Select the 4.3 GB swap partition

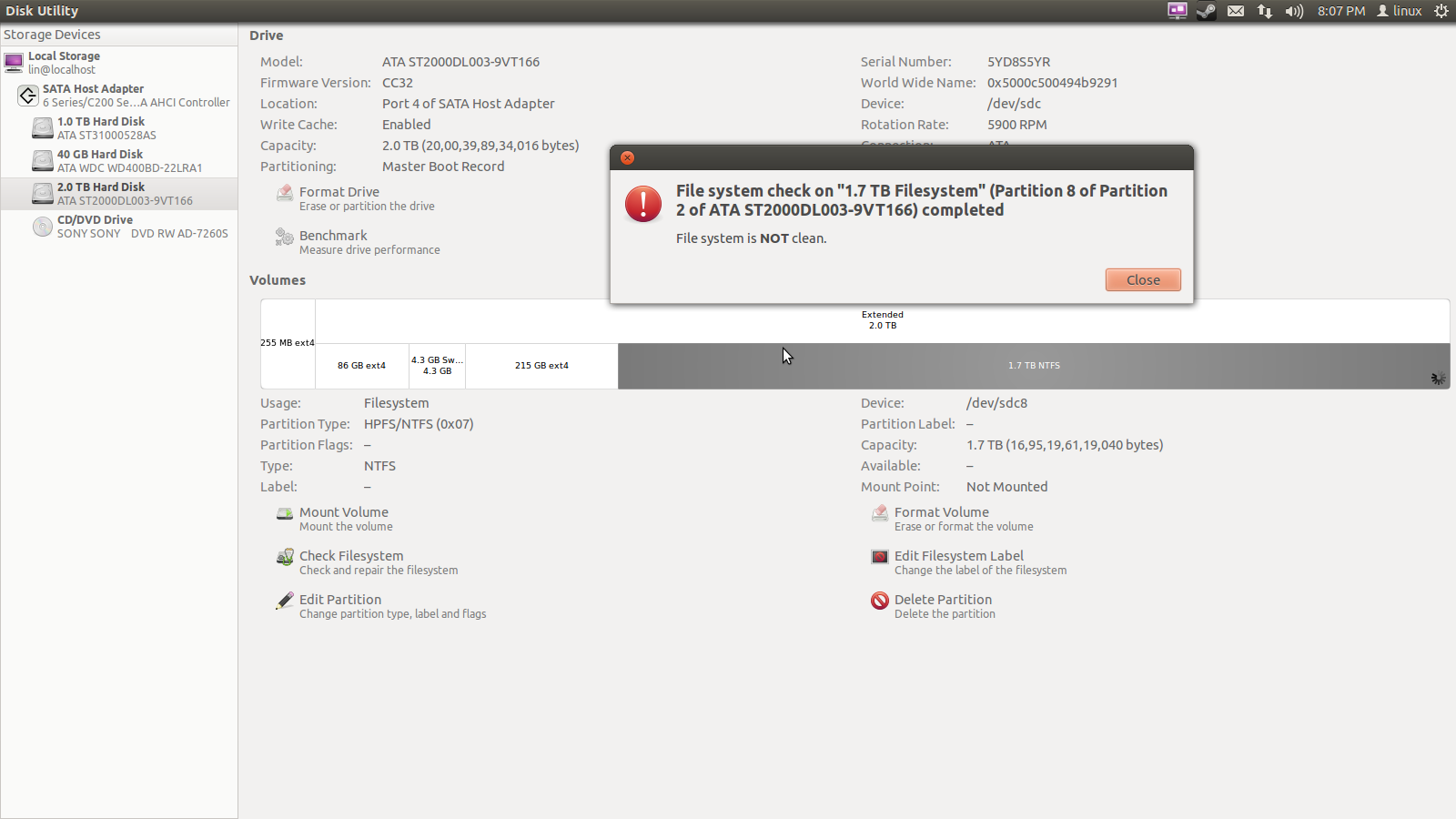pos(437,366)
